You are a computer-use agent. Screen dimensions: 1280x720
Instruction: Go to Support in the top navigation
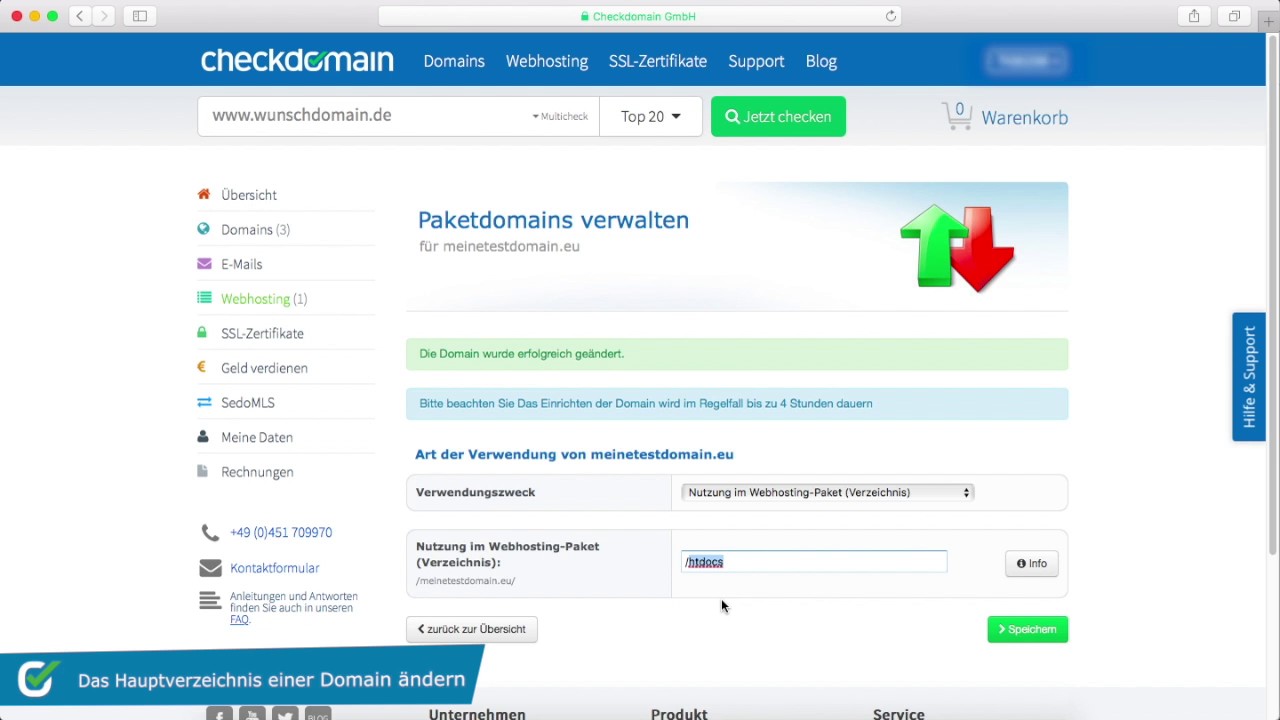coord(756,61)
